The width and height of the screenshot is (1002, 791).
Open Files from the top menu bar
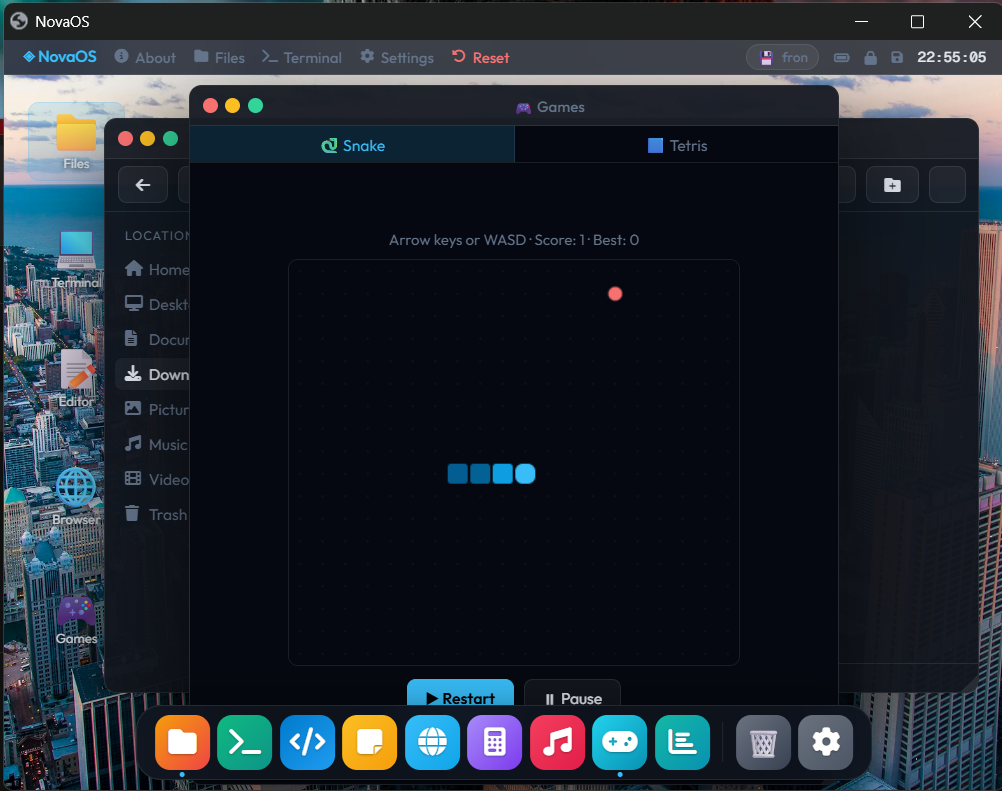click(219, 58)
